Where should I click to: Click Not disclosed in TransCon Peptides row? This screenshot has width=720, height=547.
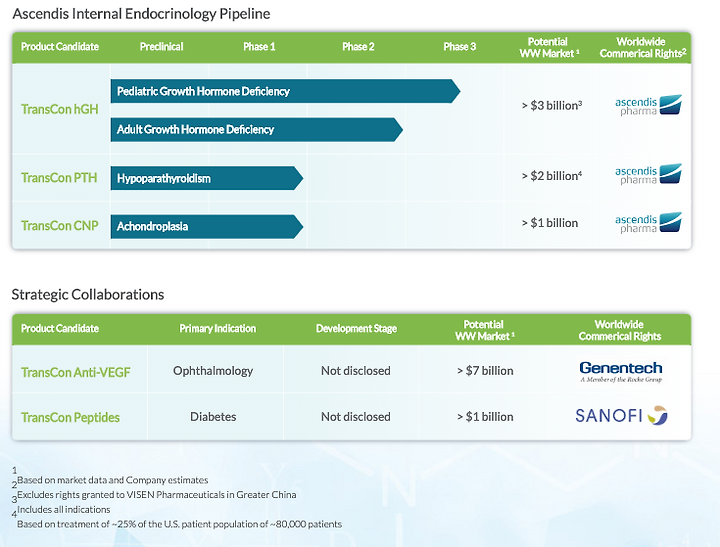356,417
